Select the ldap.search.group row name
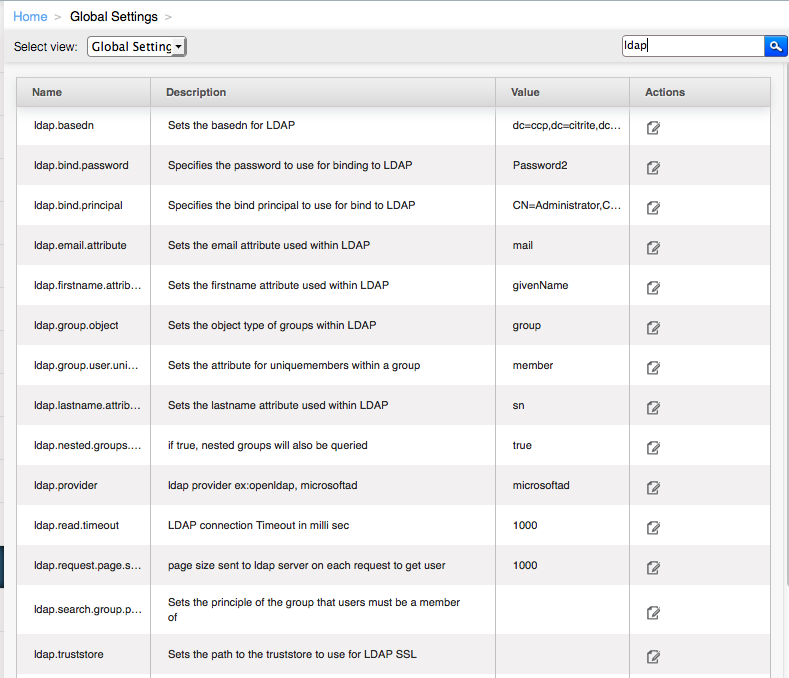Screen dimensions: 789x678 85,610
